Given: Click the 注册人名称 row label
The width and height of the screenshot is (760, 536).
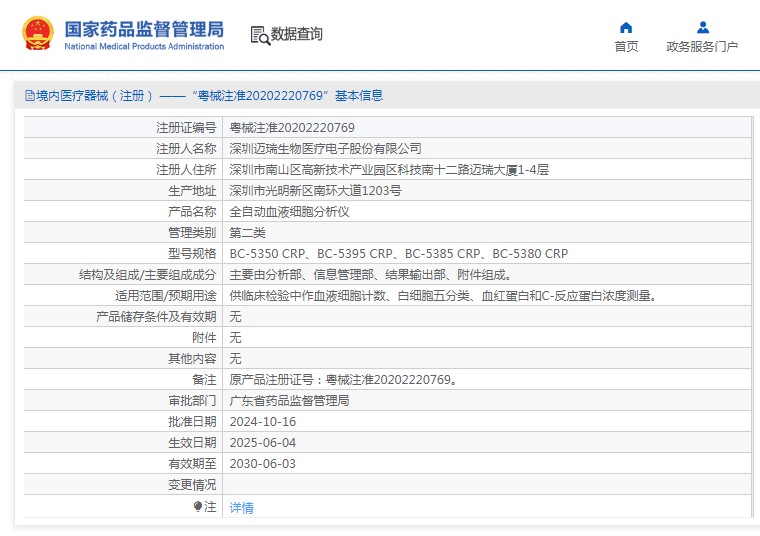Looking at the screenshot, I should click(x=186, y=148).
